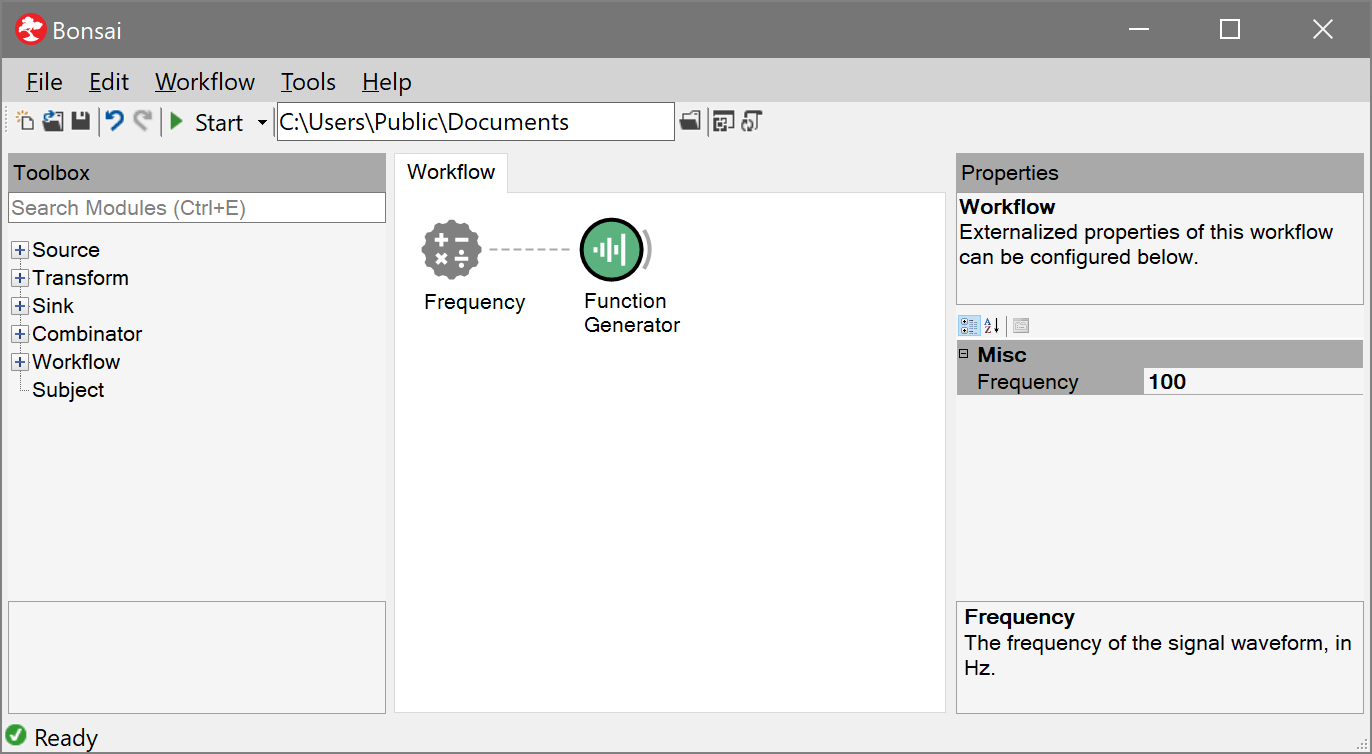The width and height of the screenshot is (1372, 754).
Task: Select the Frequency externalized property node
Action: (452, 250)
